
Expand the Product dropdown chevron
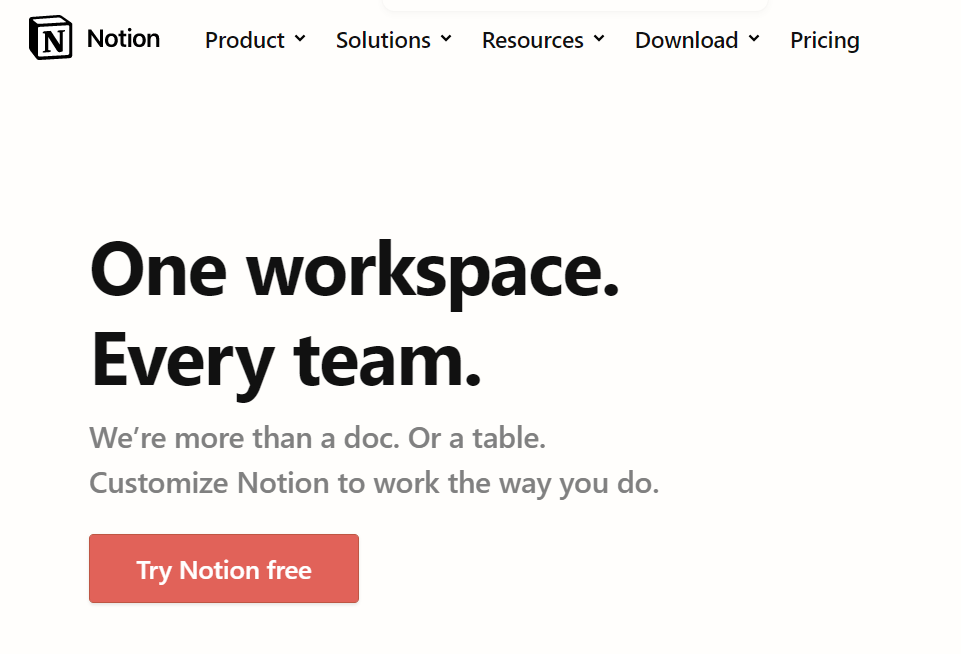pyautogui.click(x=300, y=39)
